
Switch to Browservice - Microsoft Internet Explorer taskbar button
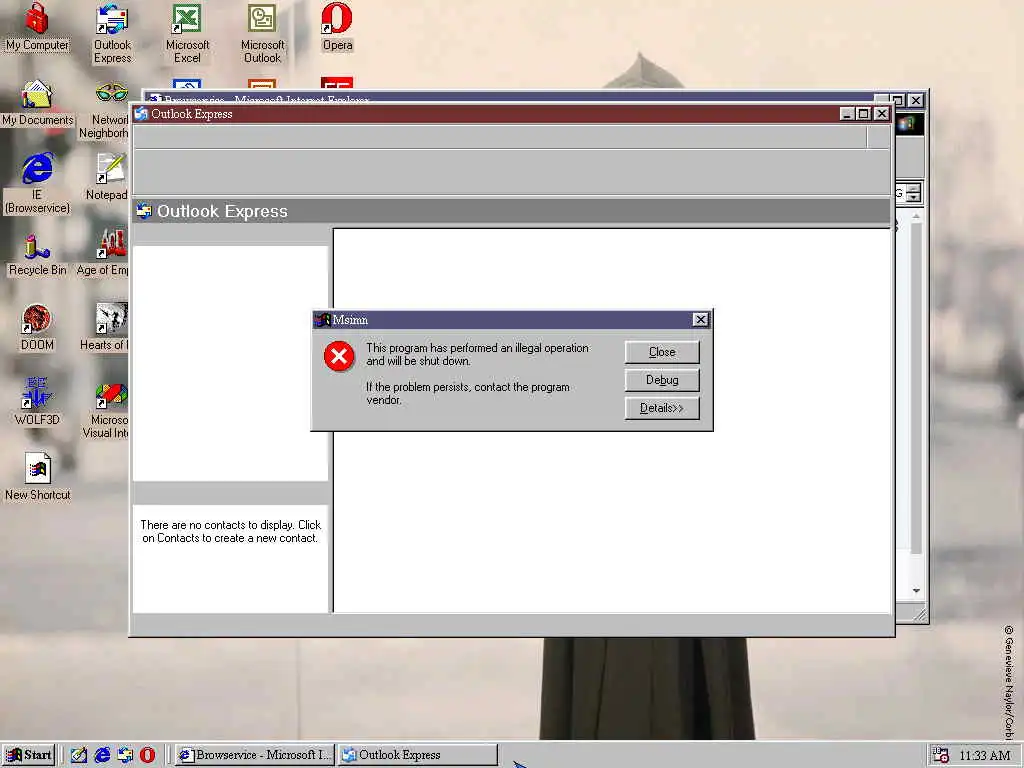pos(255,755)
